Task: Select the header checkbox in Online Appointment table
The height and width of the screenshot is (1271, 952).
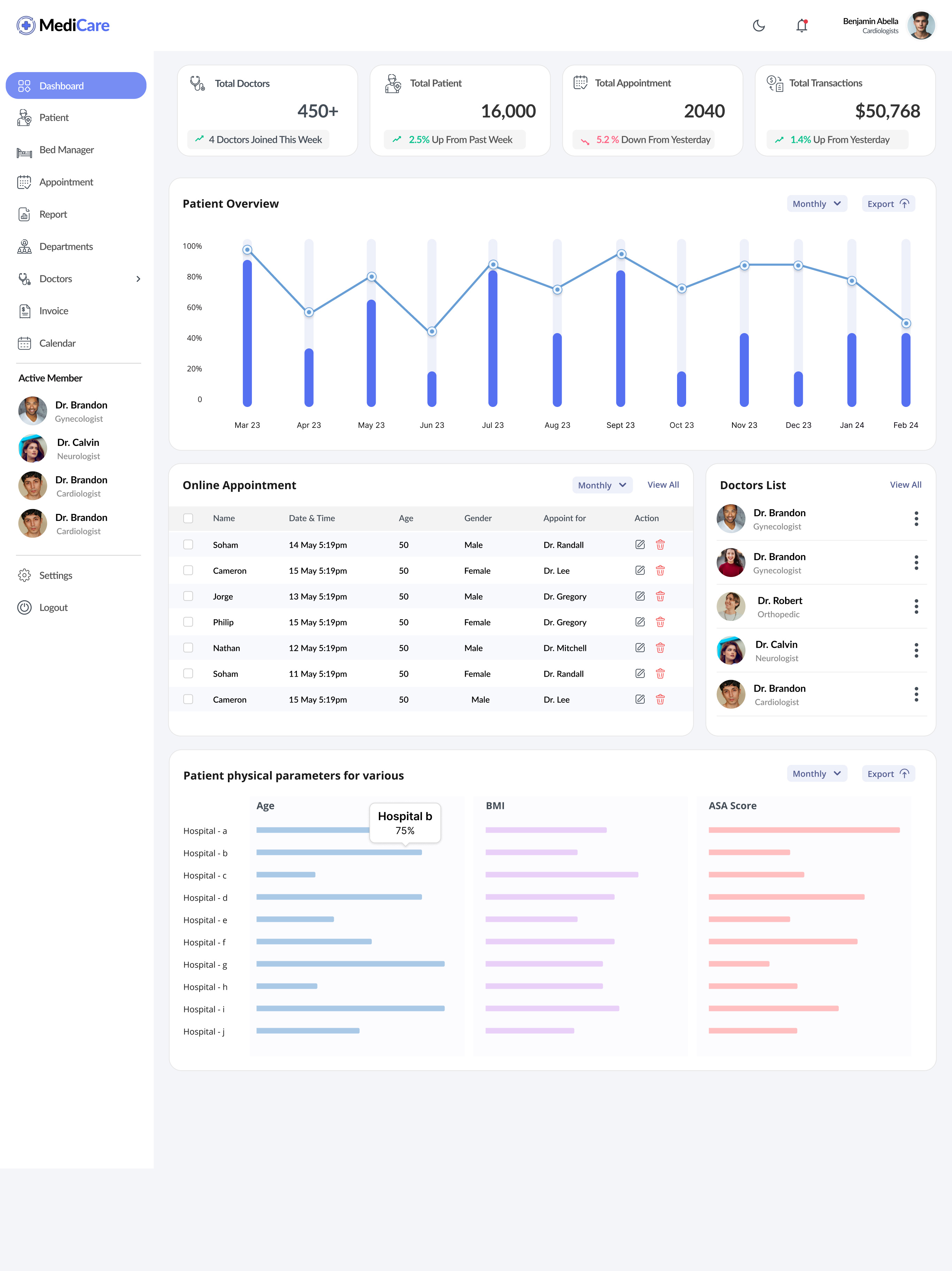Action: pyautogui.click(x=189, y=518)
